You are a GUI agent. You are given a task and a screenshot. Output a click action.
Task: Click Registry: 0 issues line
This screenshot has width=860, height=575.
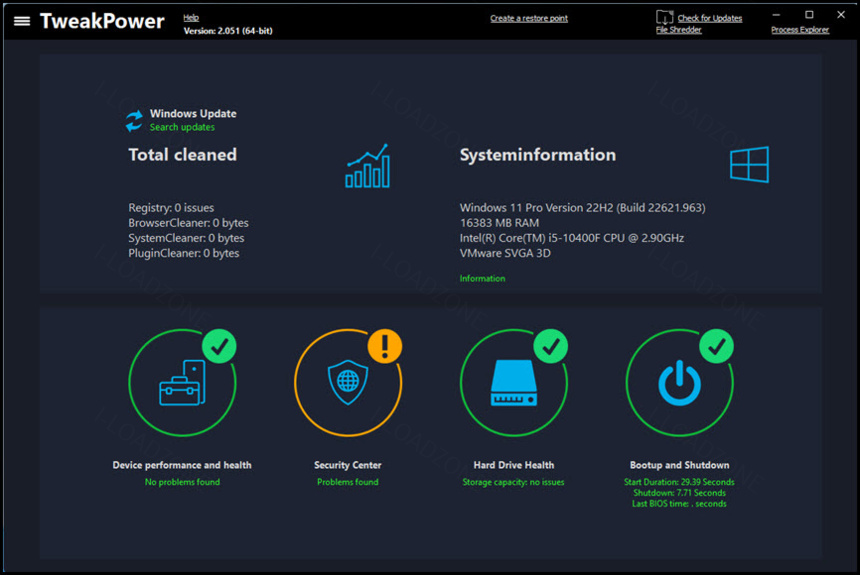171,208
